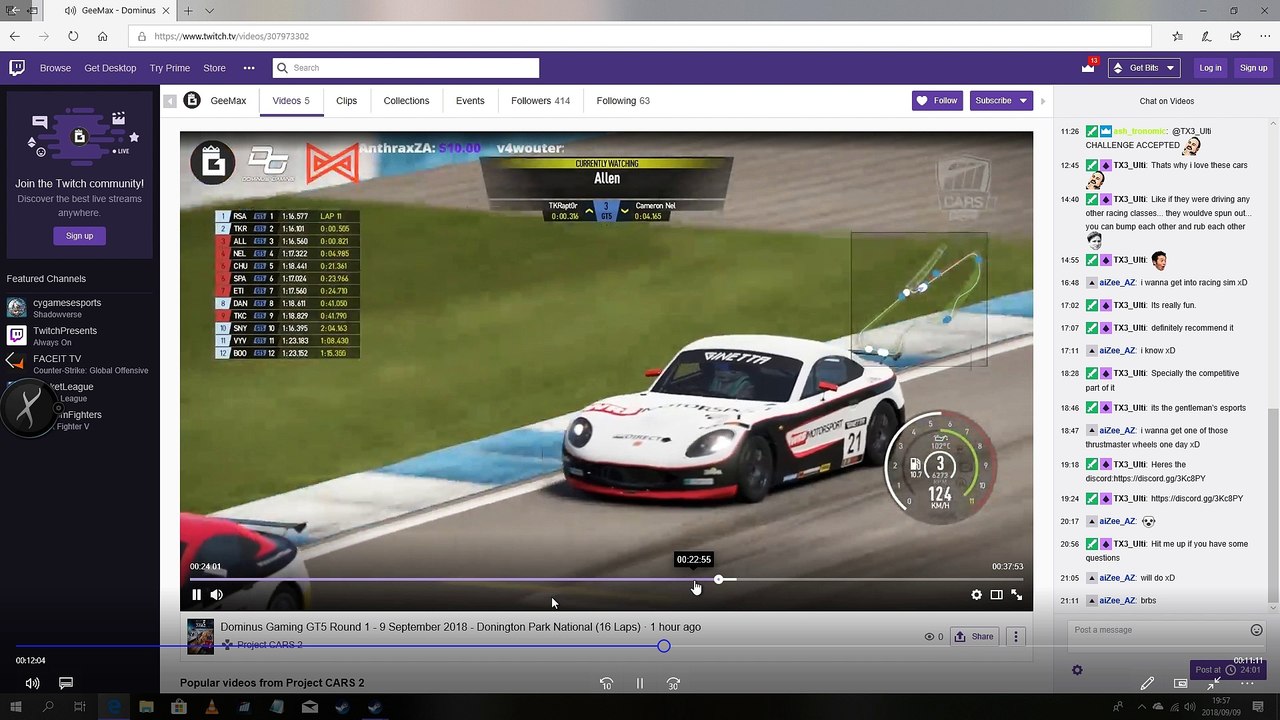Image resolution: width=1280 pixels, height=720 pixels.
Task: Open the Windows Start menu
Action: (17, 707)
